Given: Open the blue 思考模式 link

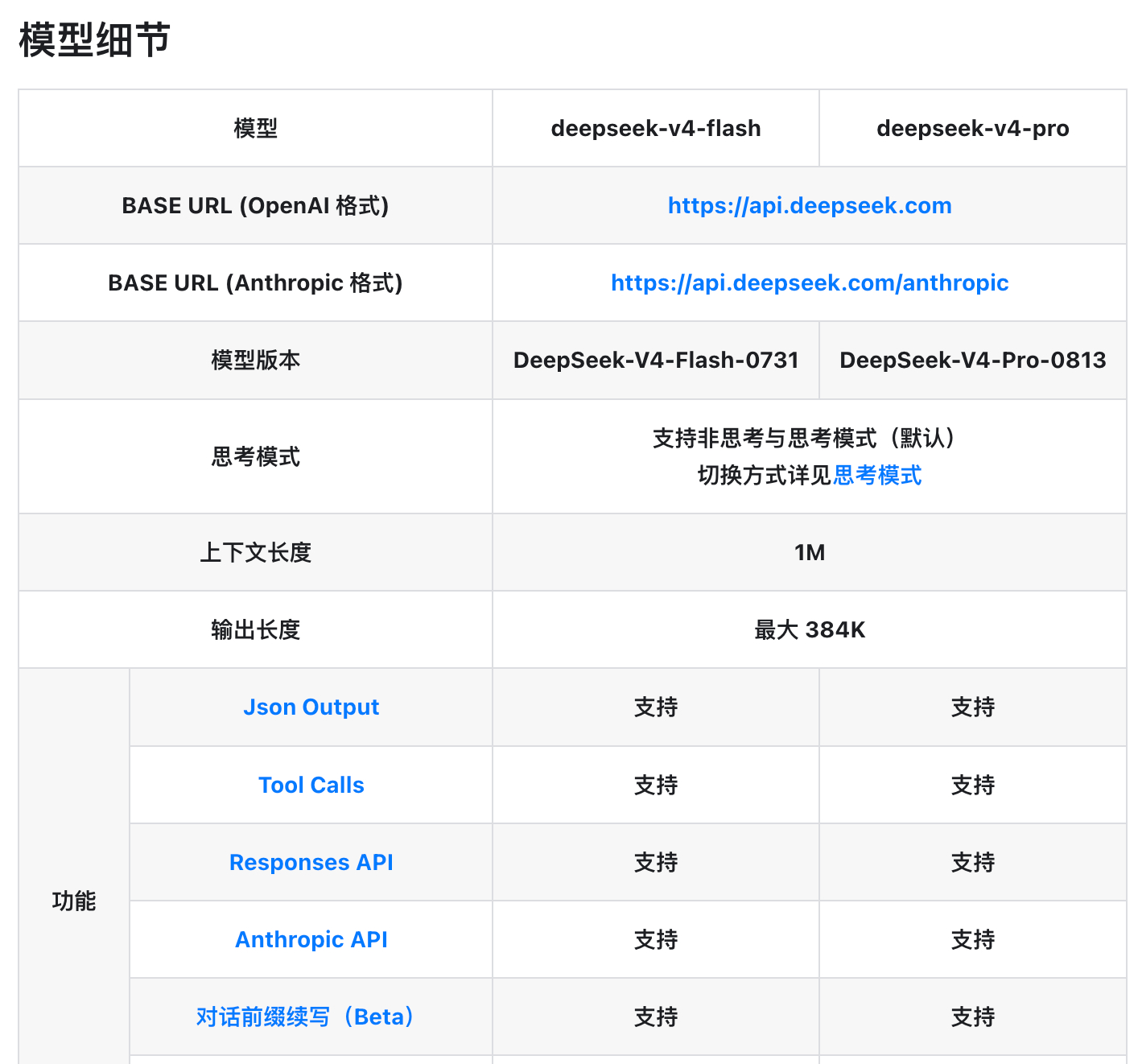Looking at the screenshot, I should (877, 476).
